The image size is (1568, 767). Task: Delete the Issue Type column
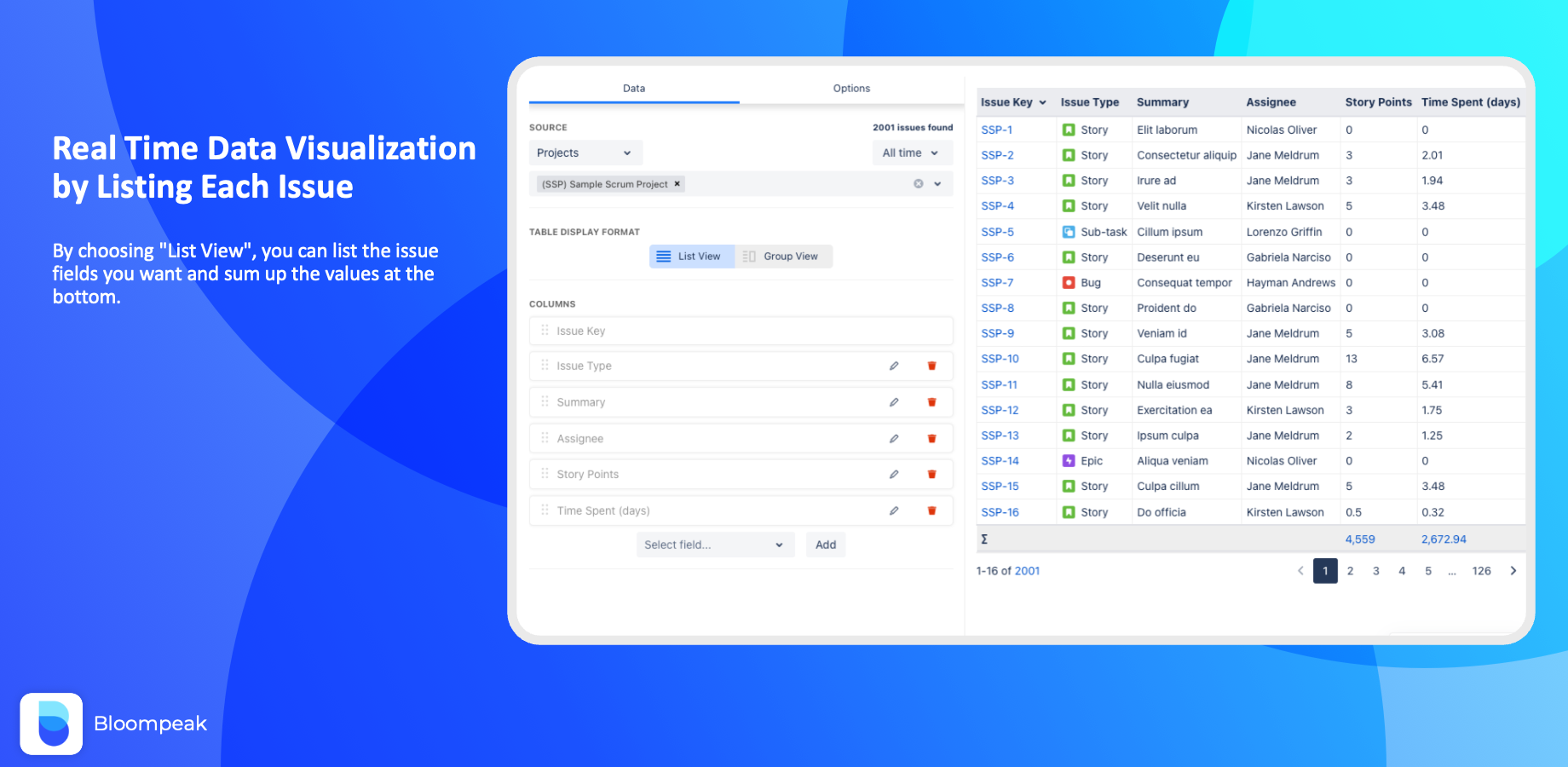click(x=931, y=366)
